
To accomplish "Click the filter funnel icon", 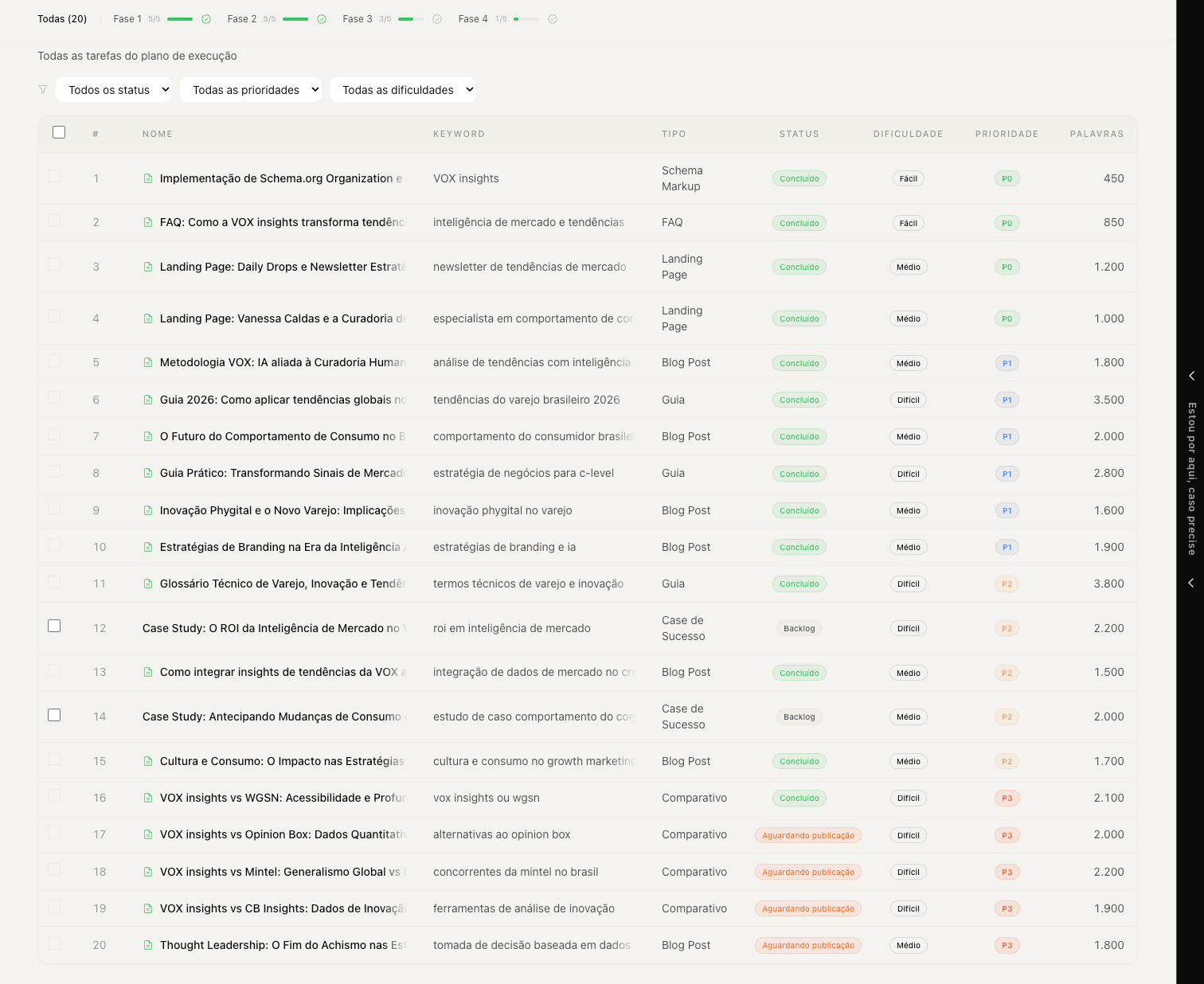I will 43,90.
